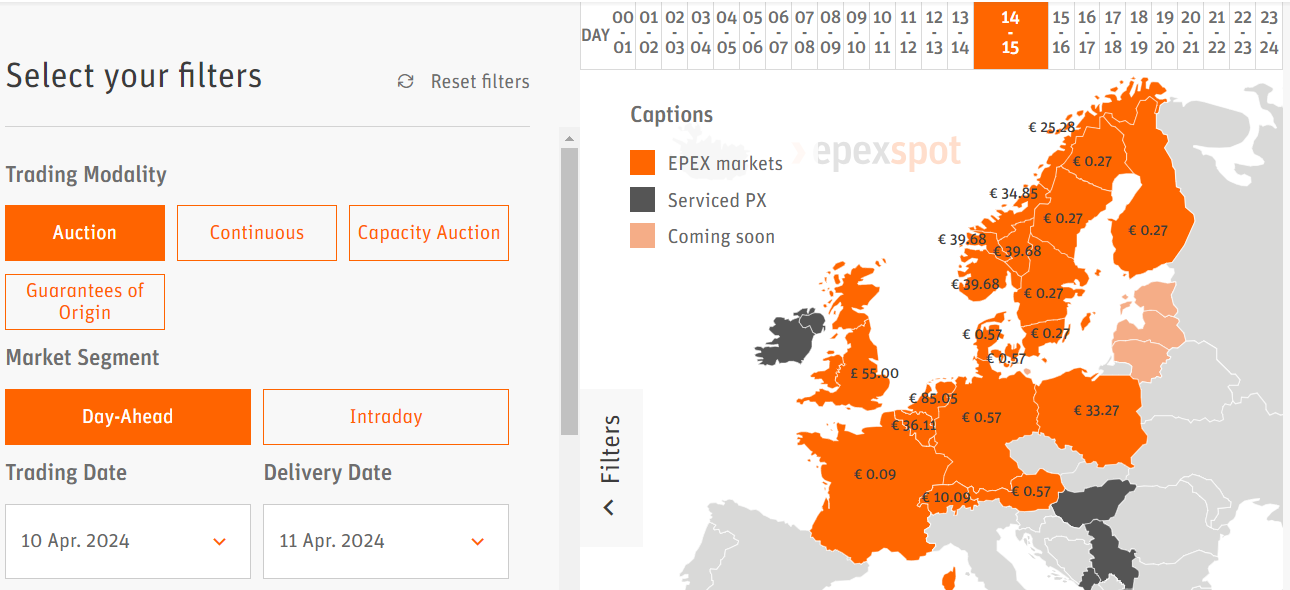This screenshot has width=1290, height=590.
Task: Click the Reset filters refresh icon
Action: [x=405, y=82]
